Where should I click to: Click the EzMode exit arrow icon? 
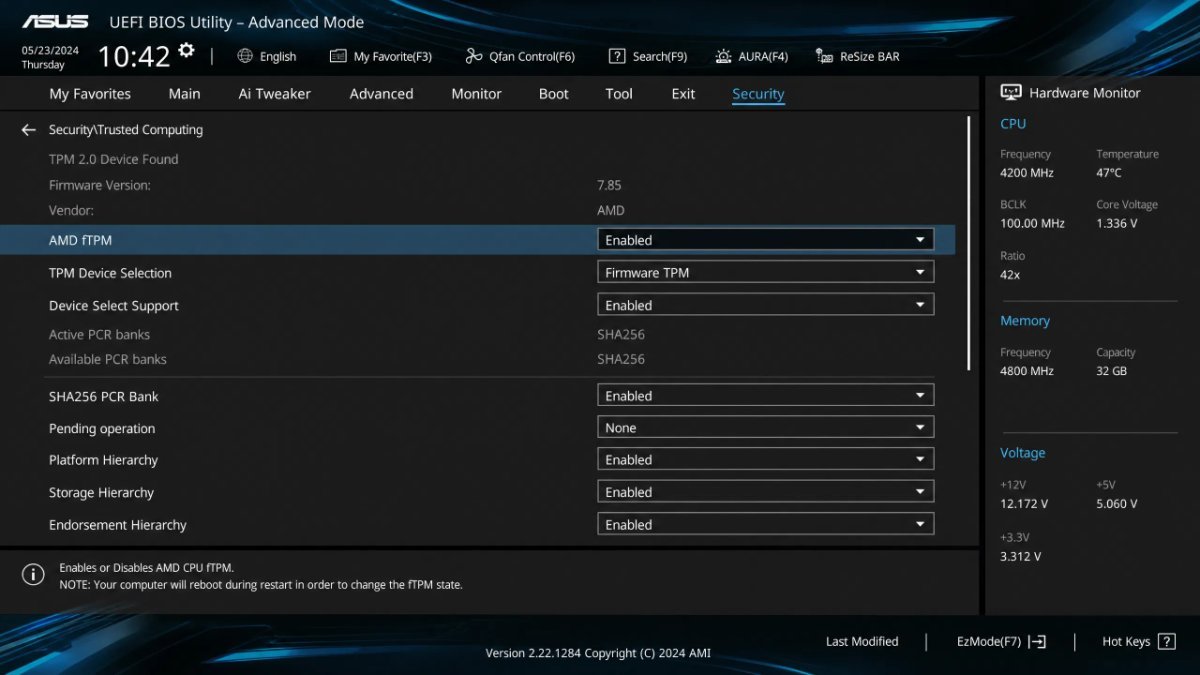(x=1037, y=642)
